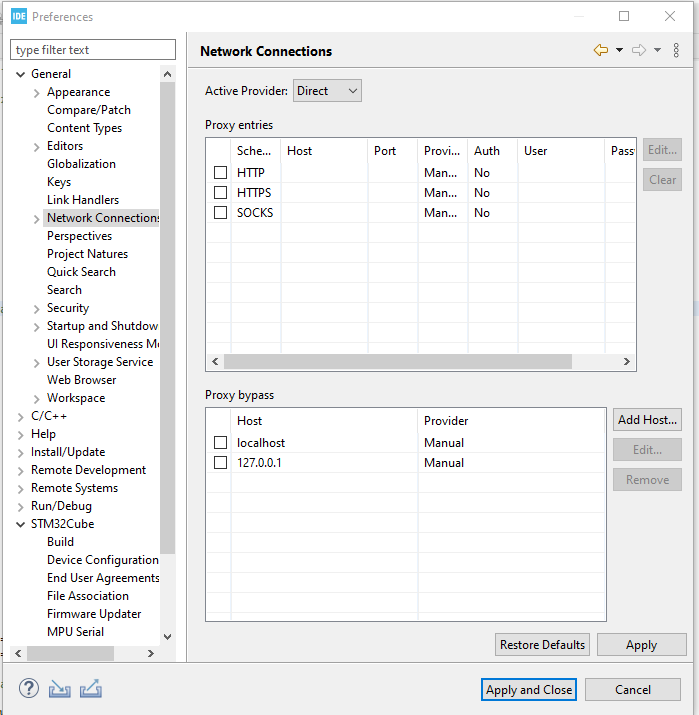Select Content Types preference page
Viewport: 699px width, 715px height.
click(x=84, y=128)
